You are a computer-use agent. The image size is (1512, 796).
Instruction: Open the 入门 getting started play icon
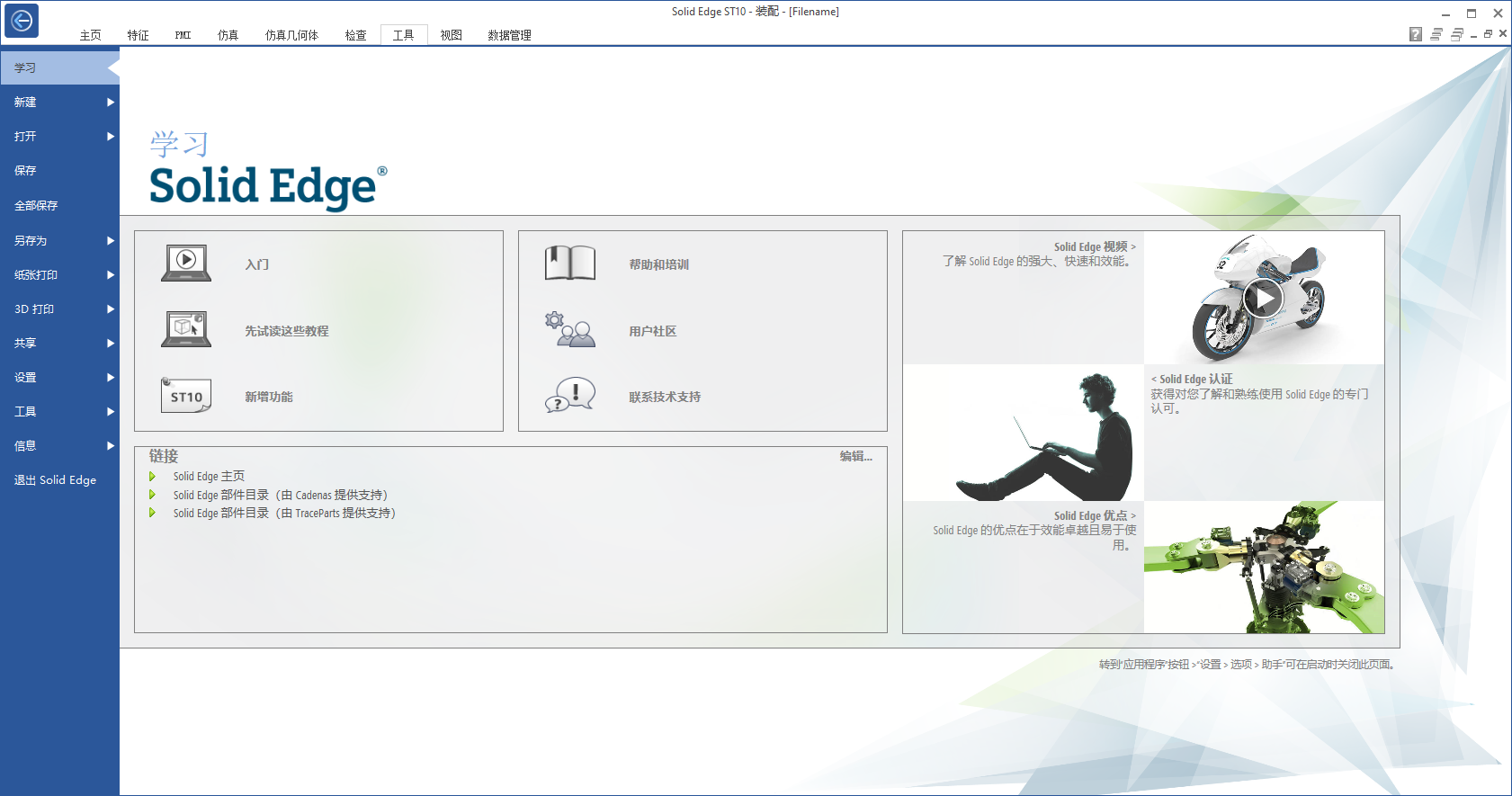[186, 263]
